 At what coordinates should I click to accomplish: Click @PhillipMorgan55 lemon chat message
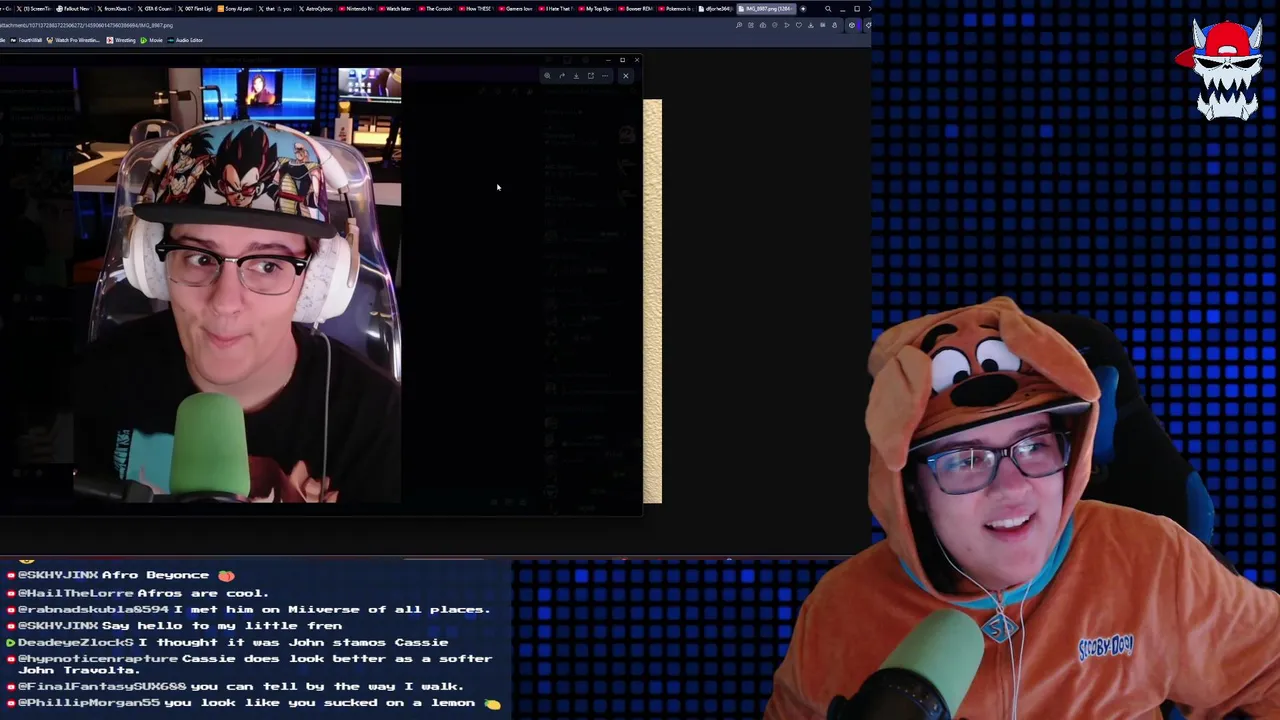coord(254,702)
